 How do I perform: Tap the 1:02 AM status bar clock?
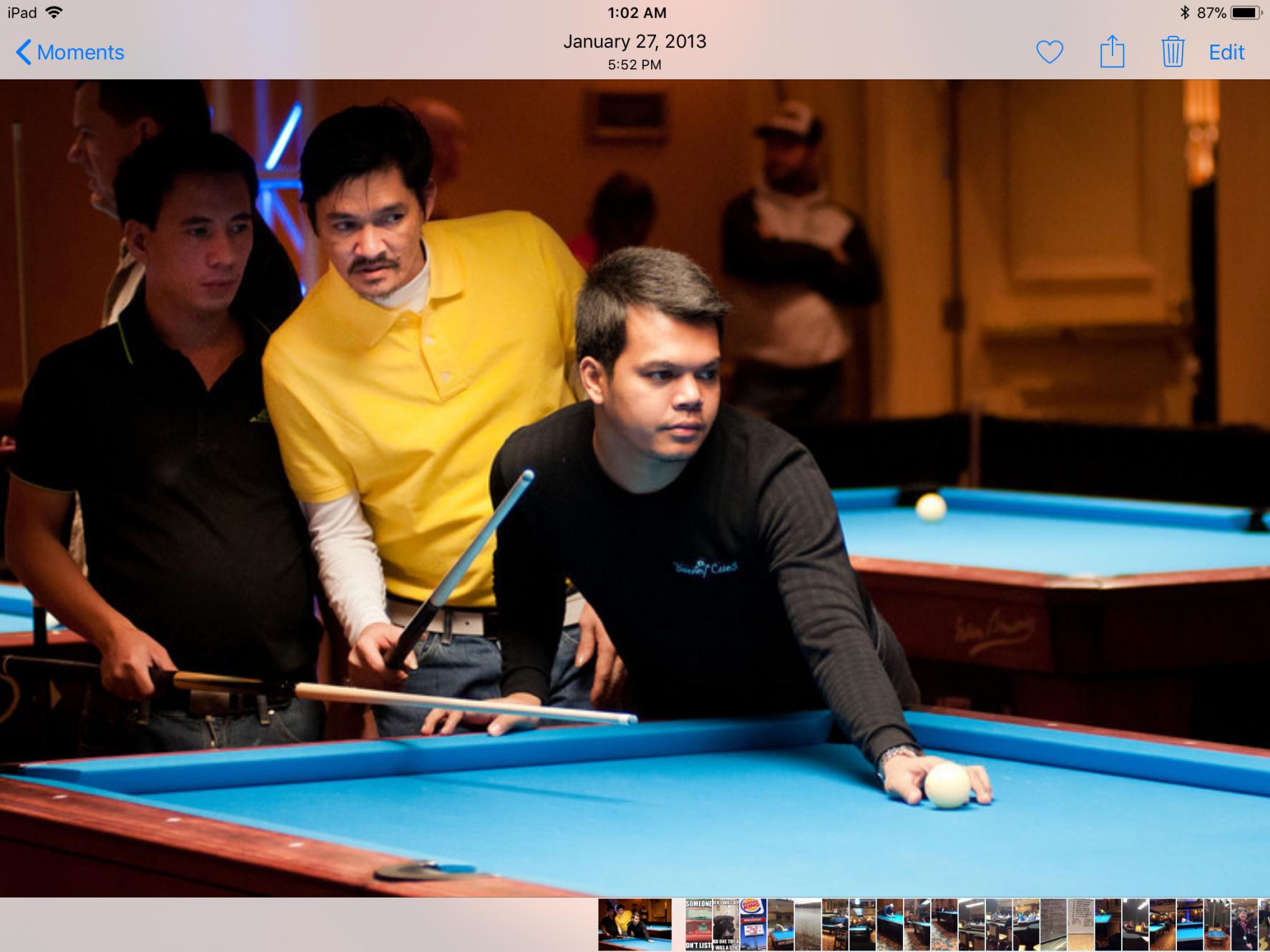pos(637,13)
